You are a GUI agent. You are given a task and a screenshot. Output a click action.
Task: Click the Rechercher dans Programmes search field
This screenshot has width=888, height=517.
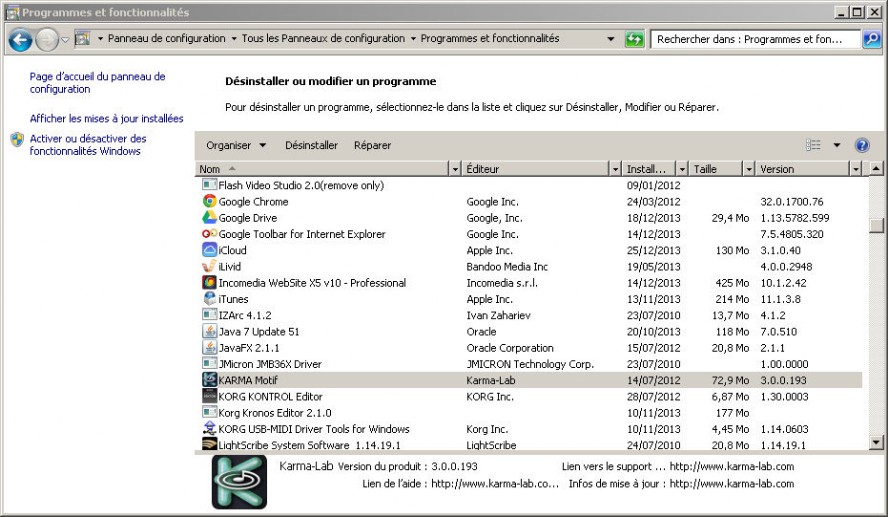[x=755, y=39]
